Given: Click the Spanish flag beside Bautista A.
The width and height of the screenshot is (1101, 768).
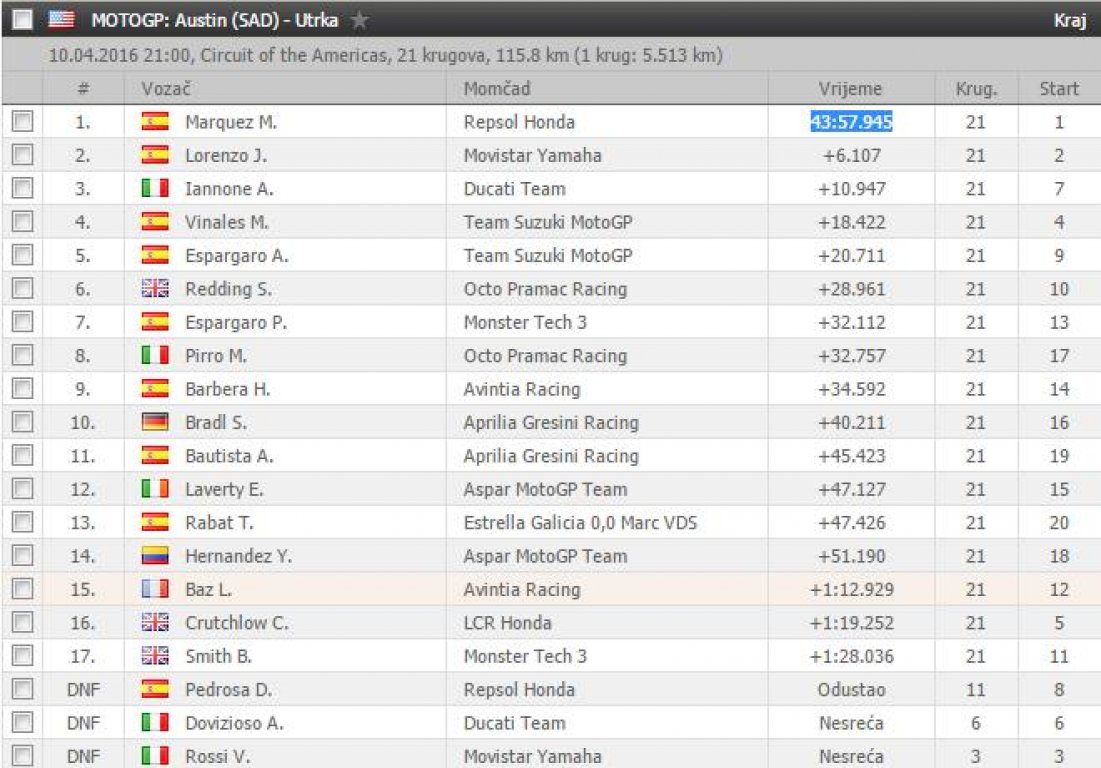Looking at the screenshot, I should (x=155, y=456).
